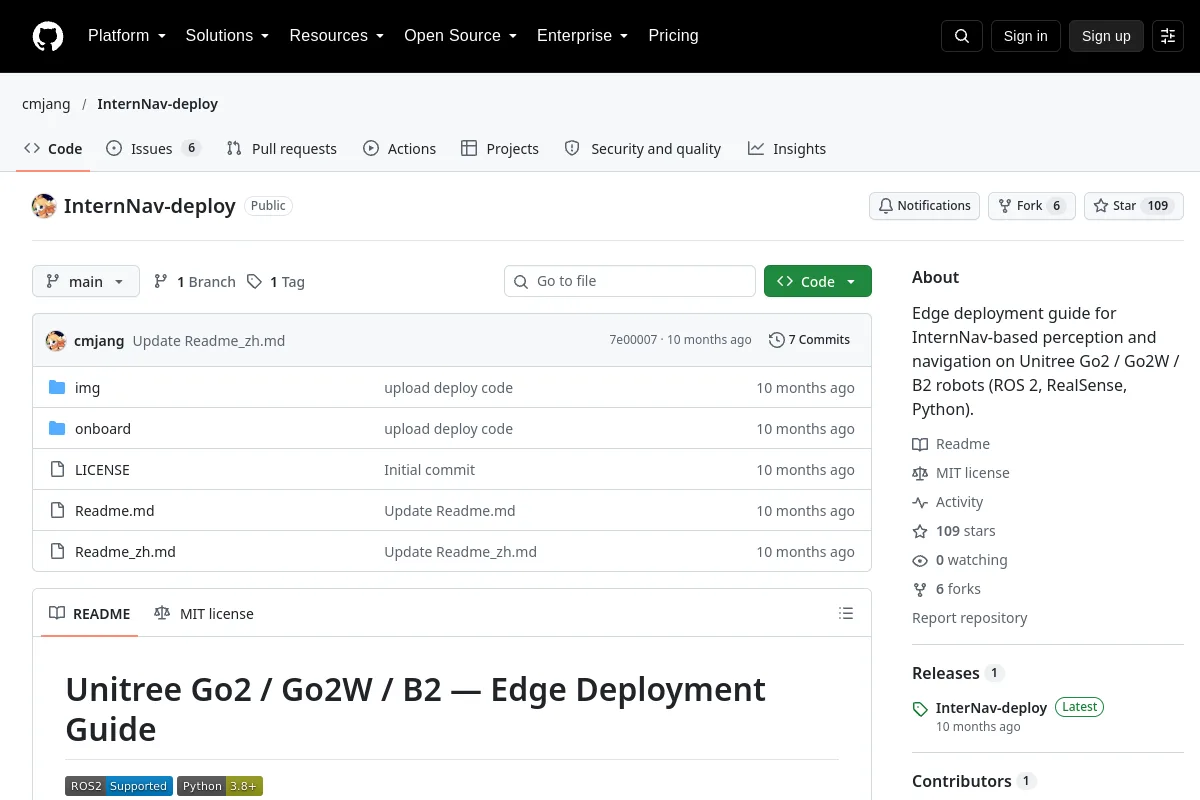The height and width of the screenshot is (800, 1200).
Task: Open Readme link in About sidebar
Action: tap(951, 444)
